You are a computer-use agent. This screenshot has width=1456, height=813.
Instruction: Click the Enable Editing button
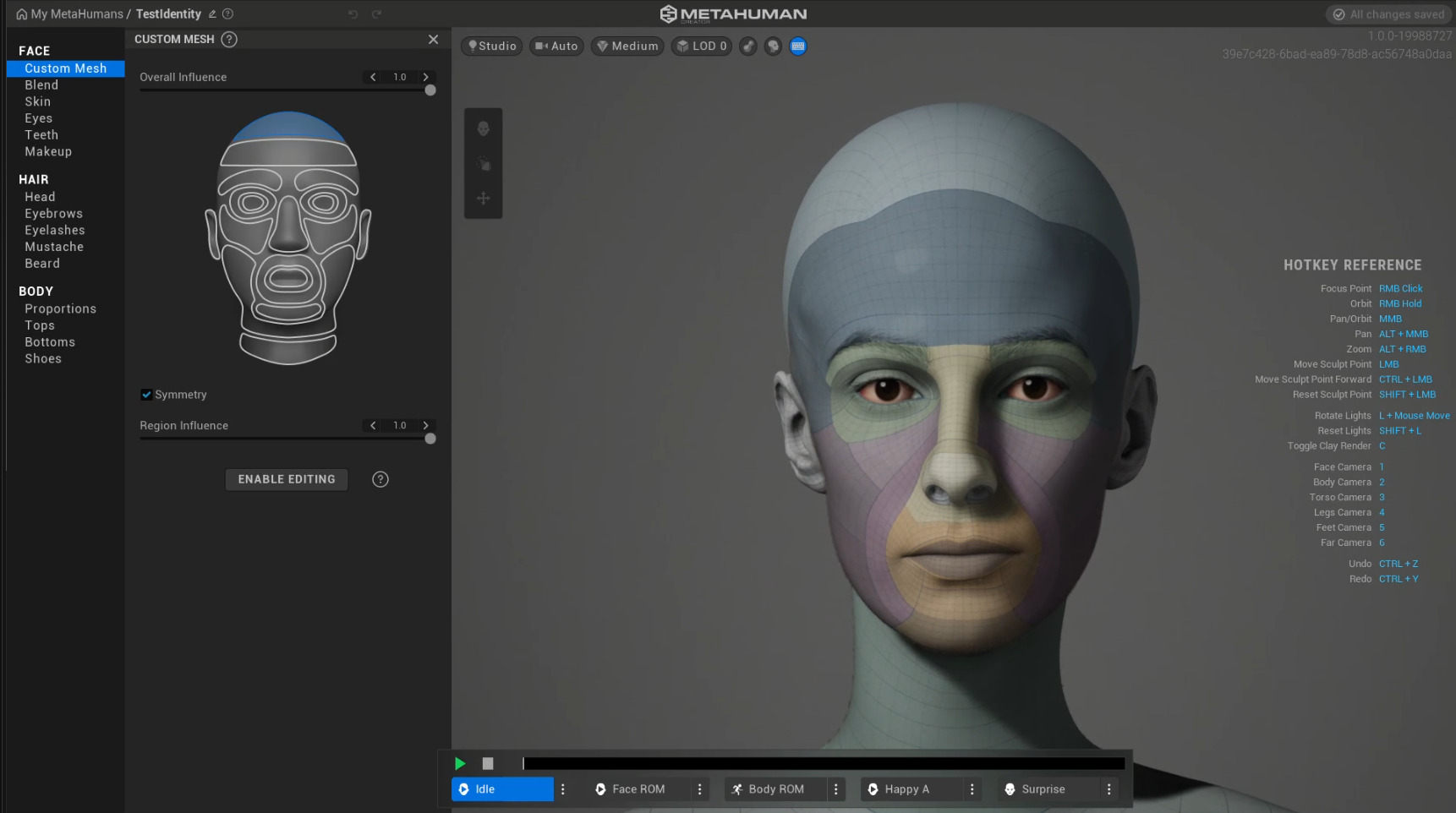pos(287,479)
